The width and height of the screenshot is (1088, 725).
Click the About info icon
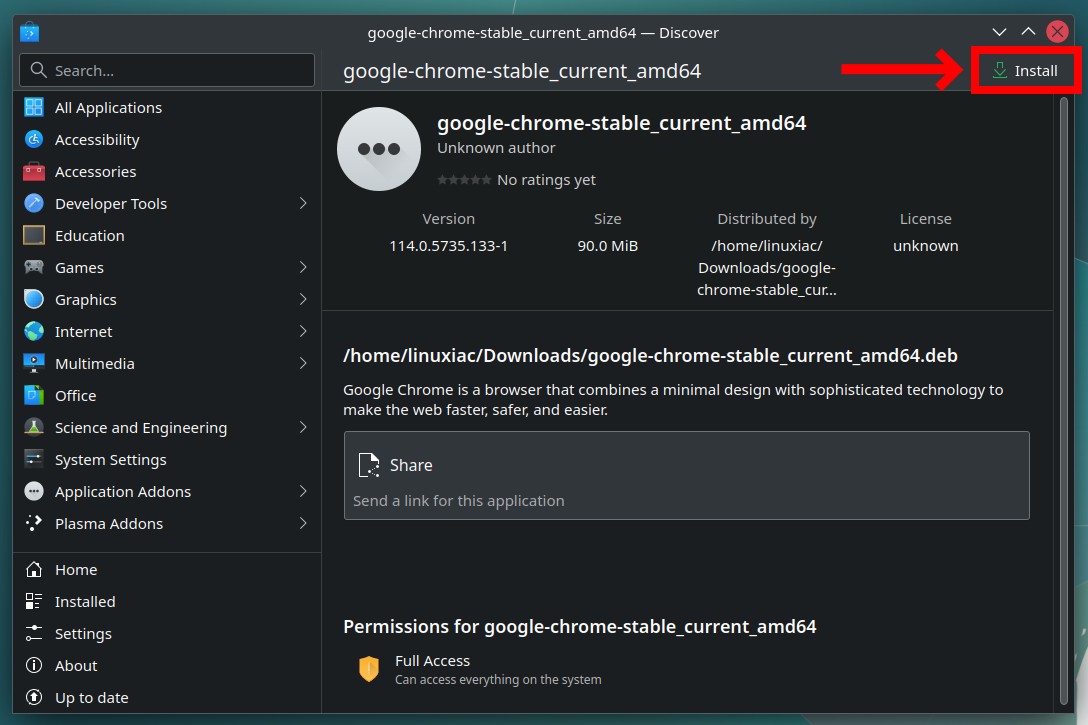click(x=33, y=665)
